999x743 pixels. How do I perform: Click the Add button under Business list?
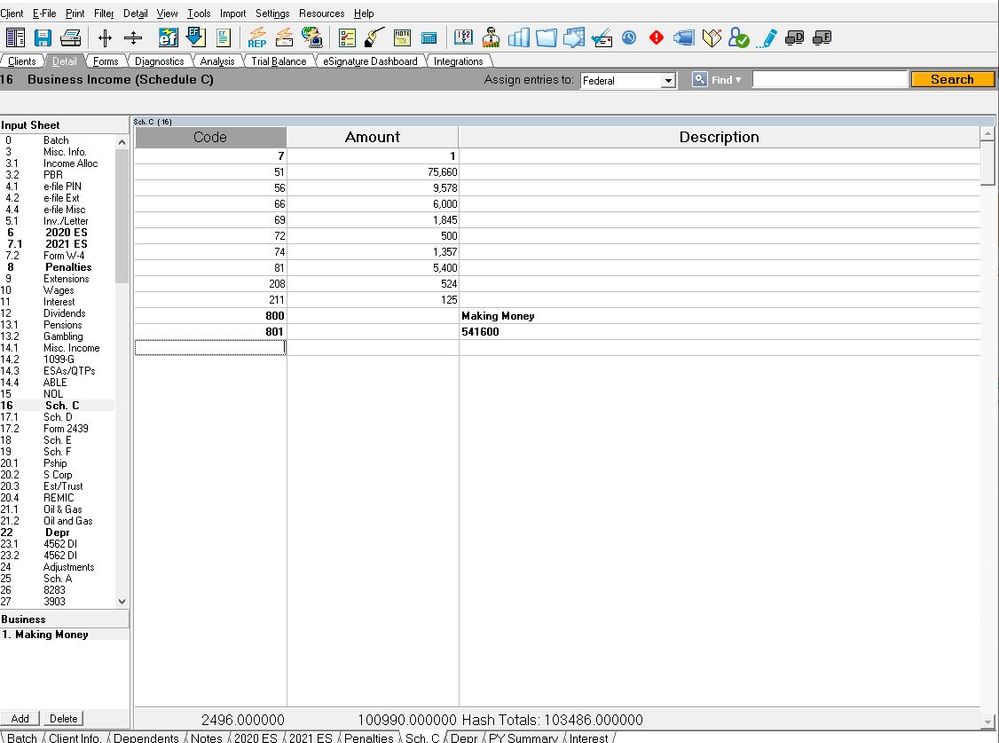[x=20, y=718]
